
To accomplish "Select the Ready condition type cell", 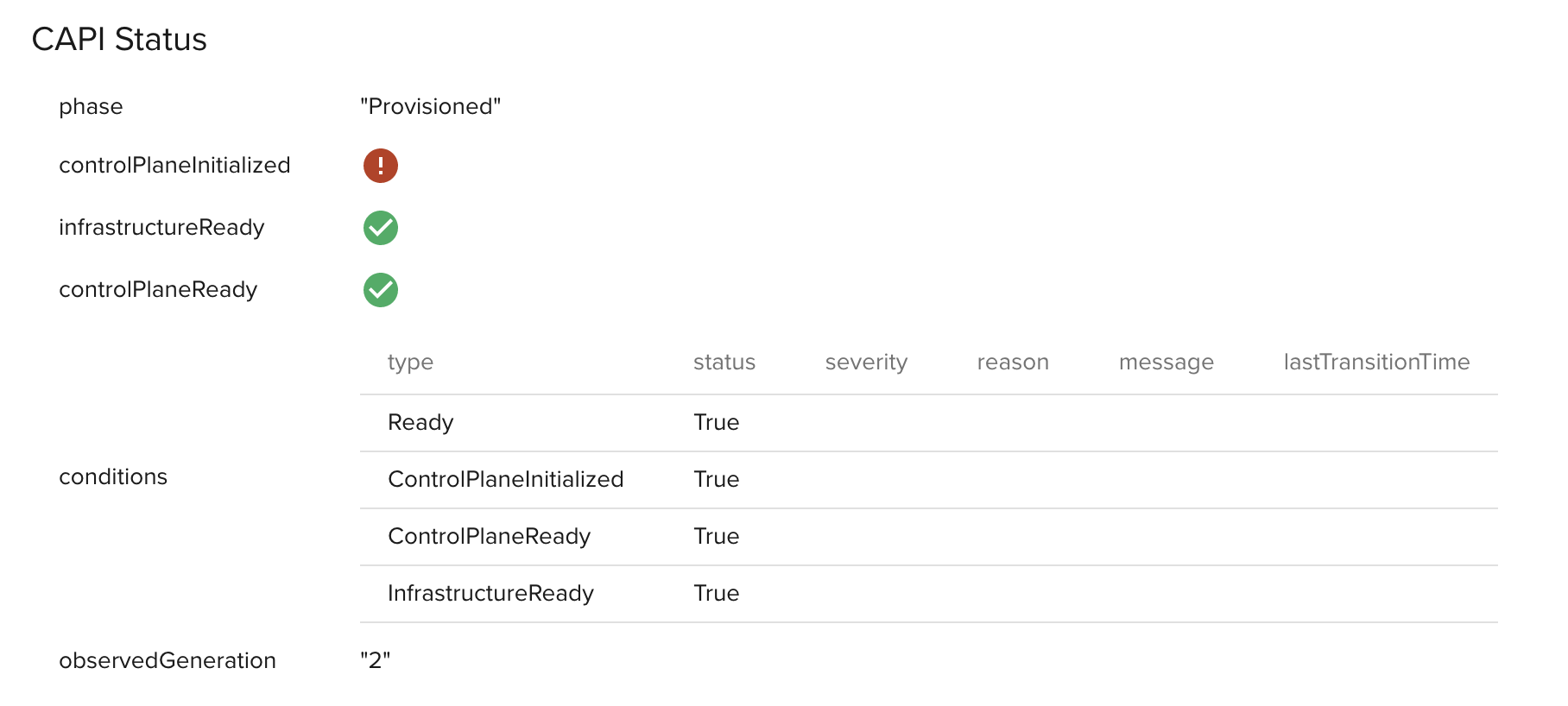I will (420, 423).
